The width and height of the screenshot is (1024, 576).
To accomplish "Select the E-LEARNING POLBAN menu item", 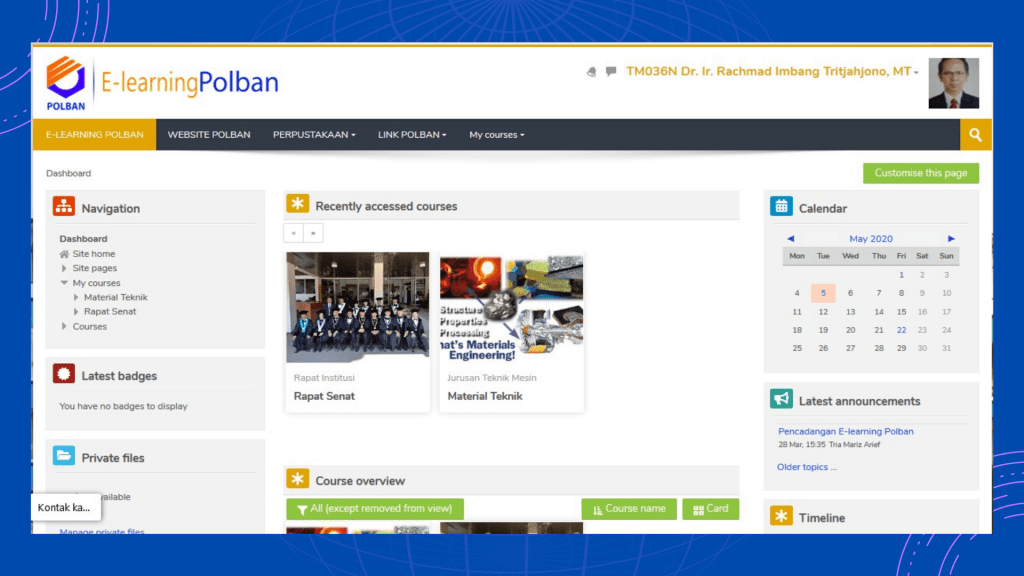I will [x=95, y=135].
